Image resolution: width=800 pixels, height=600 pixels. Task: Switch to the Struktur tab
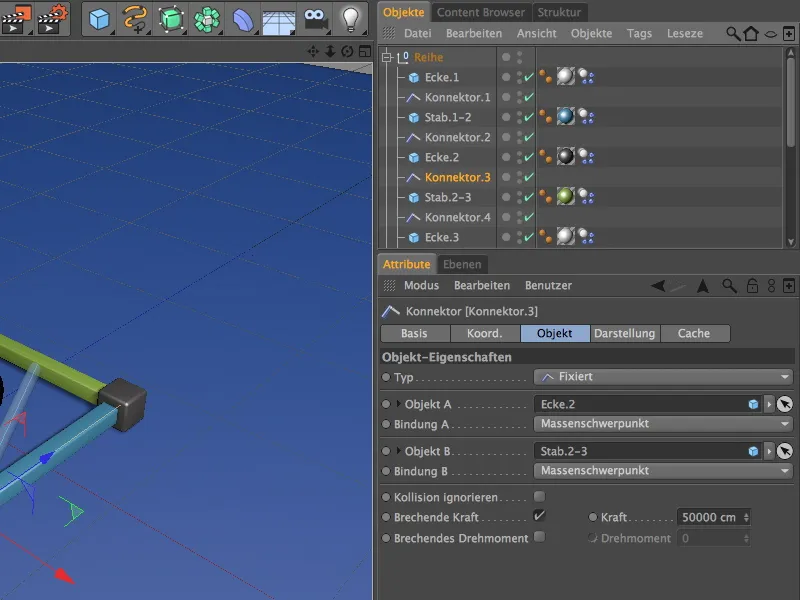(559, 12)
